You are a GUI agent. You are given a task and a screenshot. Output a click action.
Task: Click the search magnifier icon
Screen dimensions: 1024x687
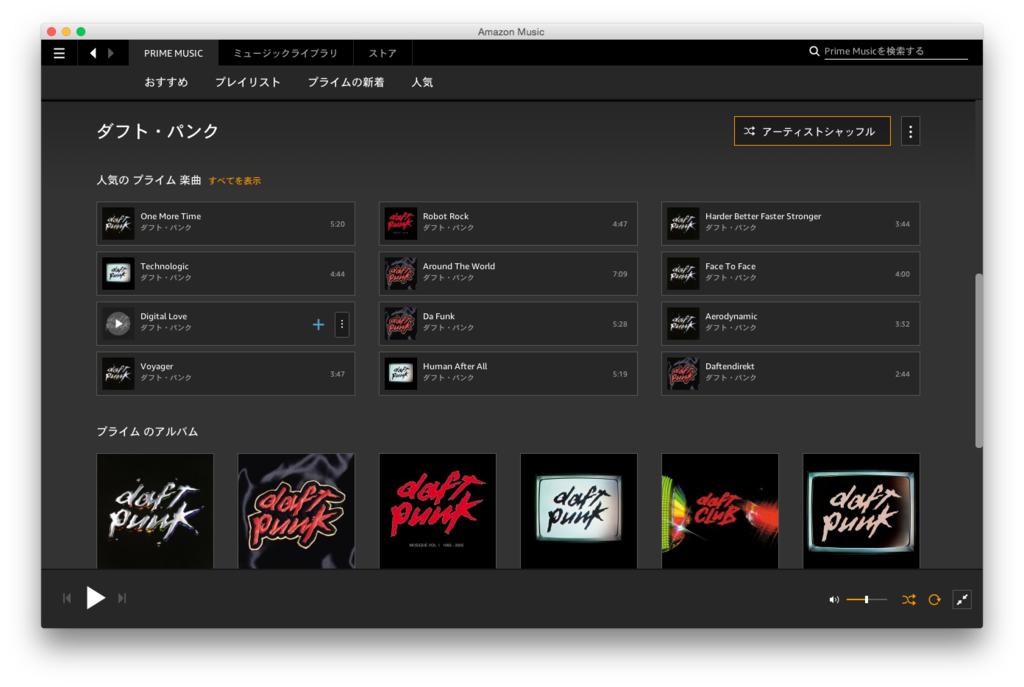coord(814,51)
